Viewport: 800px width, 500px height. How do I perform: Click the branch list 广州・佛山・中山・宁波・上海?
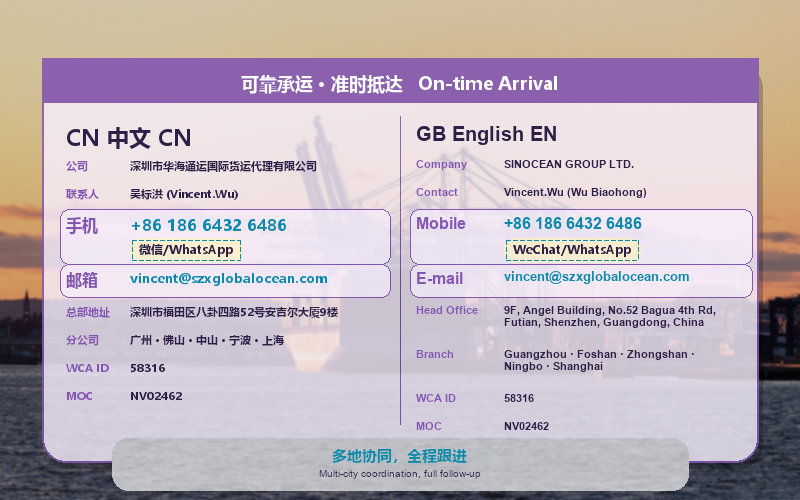[x=207, y=340]
